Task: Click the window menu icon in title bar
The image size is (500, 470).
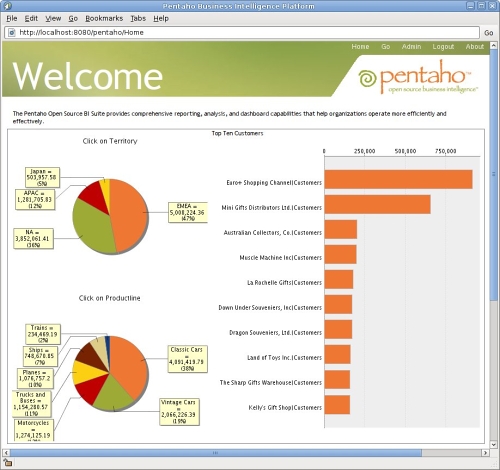Action: pos(7,6)
